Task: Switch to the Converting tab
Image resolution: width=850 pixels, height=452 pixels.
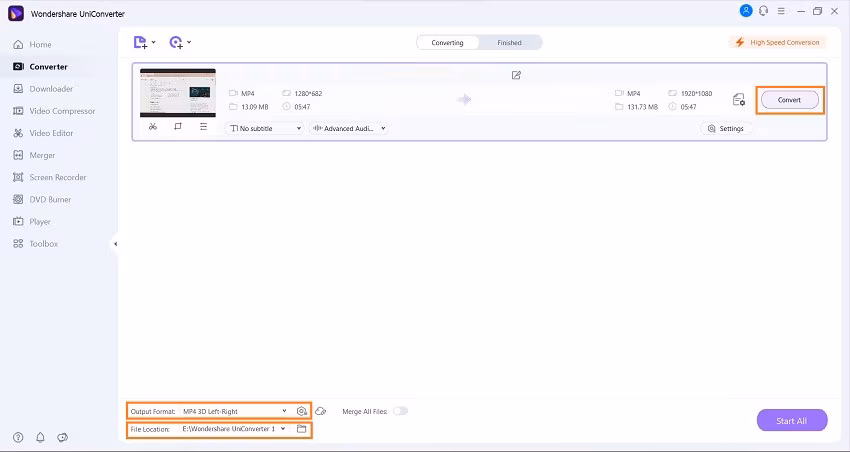Action: pos(447,42)
